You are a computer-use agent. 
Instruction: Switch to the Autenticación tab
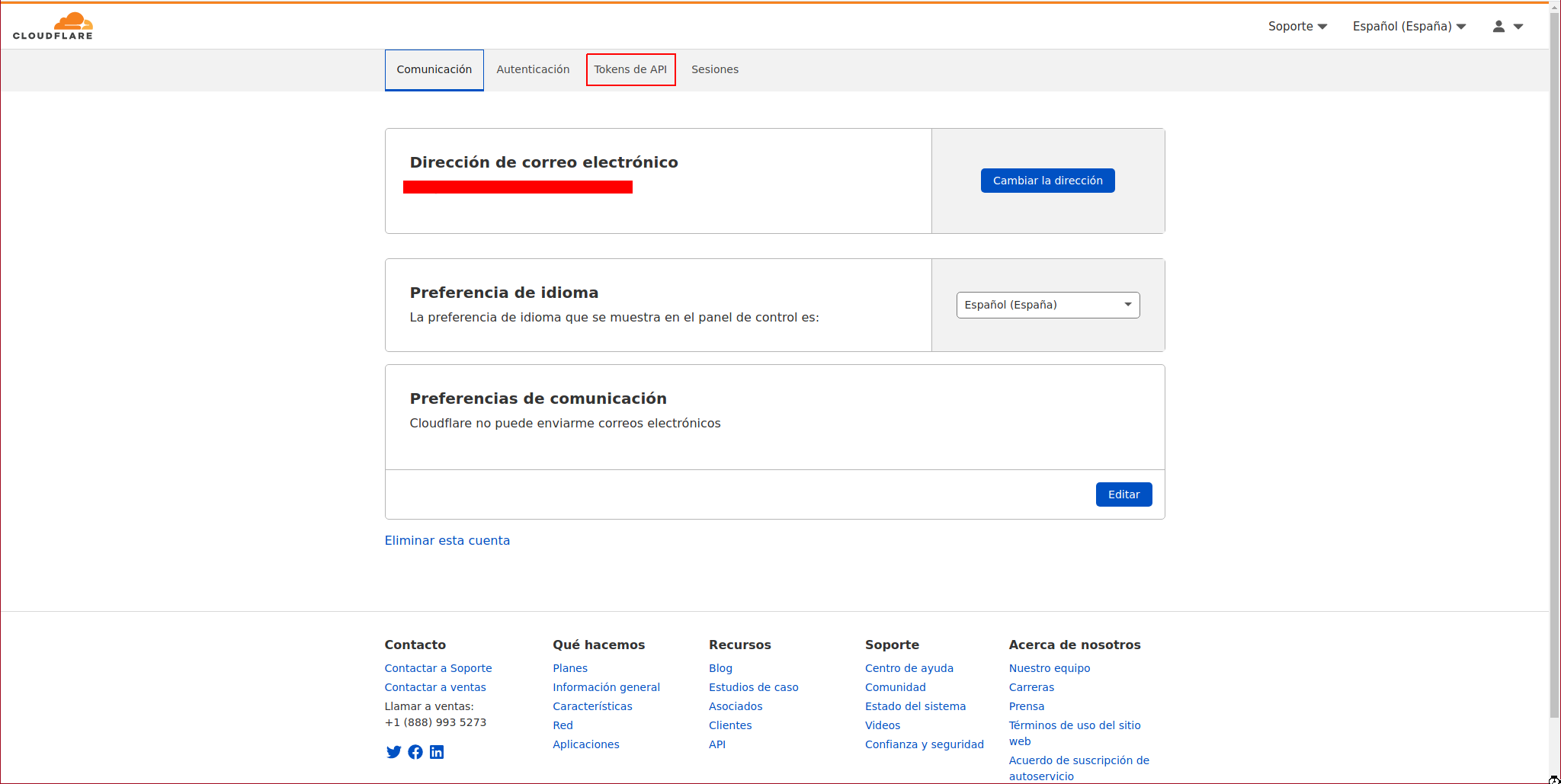(x=533, y=69)
